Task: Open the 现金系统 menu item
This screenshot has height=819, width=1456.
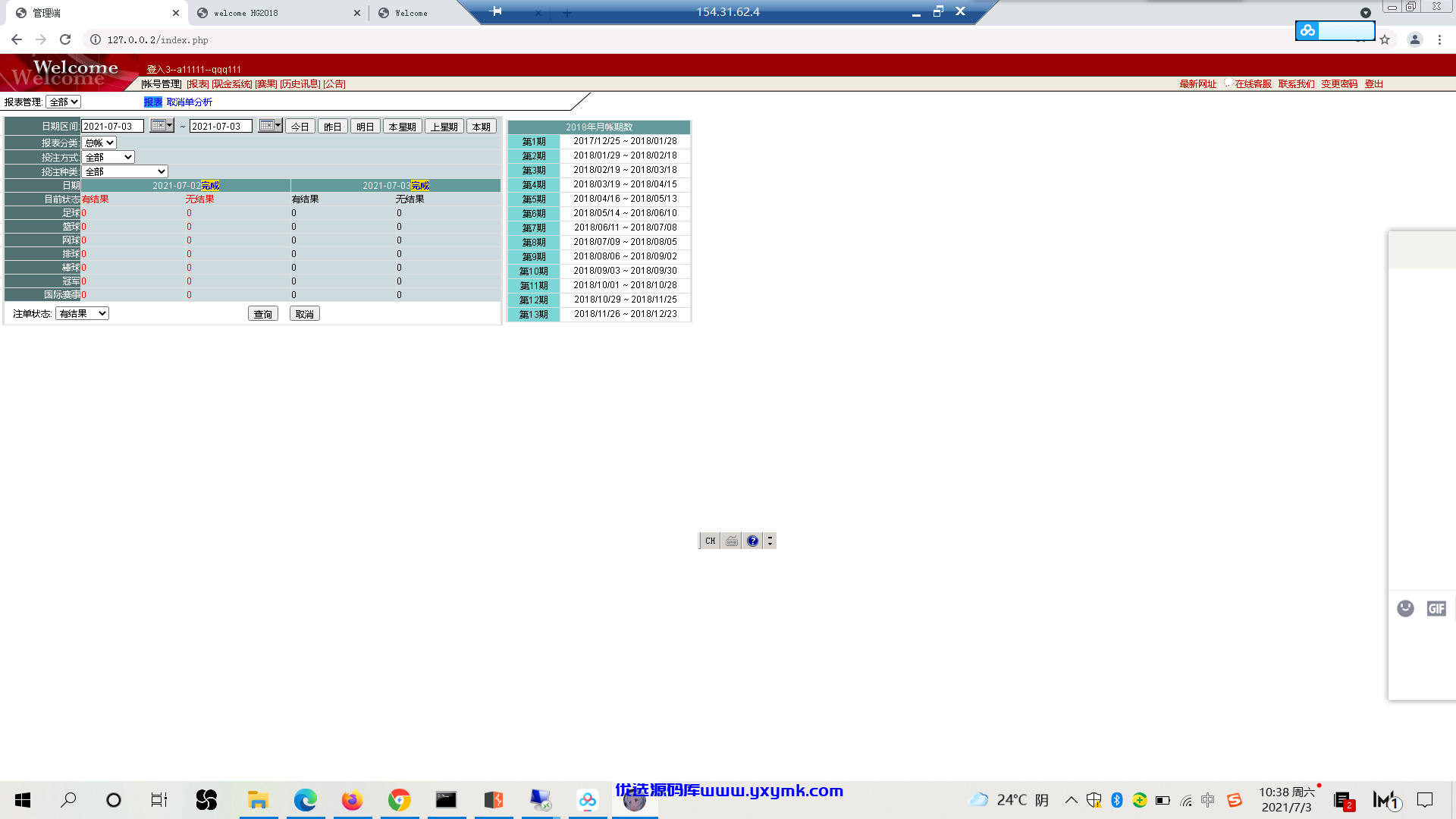Action: click(231, 84)
